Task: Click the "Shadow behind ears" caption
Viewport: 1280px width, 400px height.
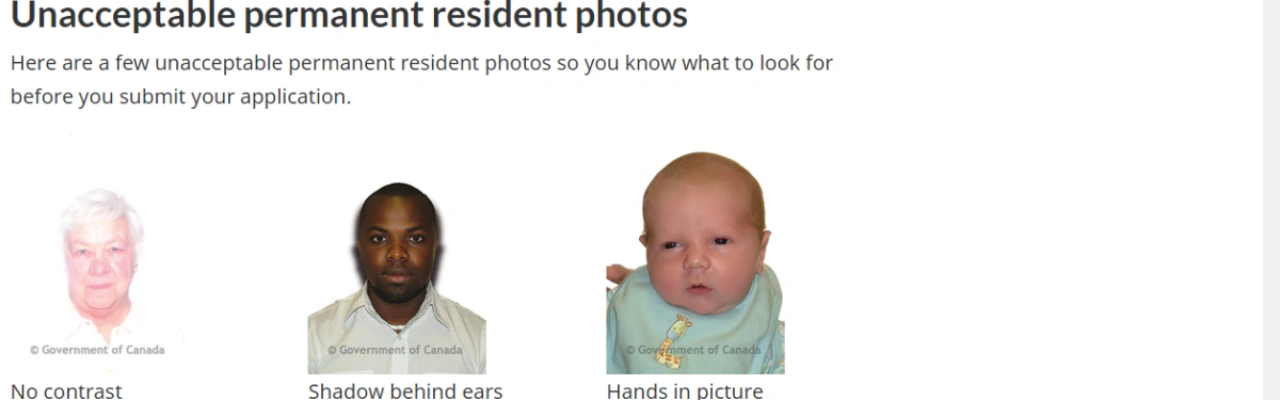Action: tap(405, 391)
